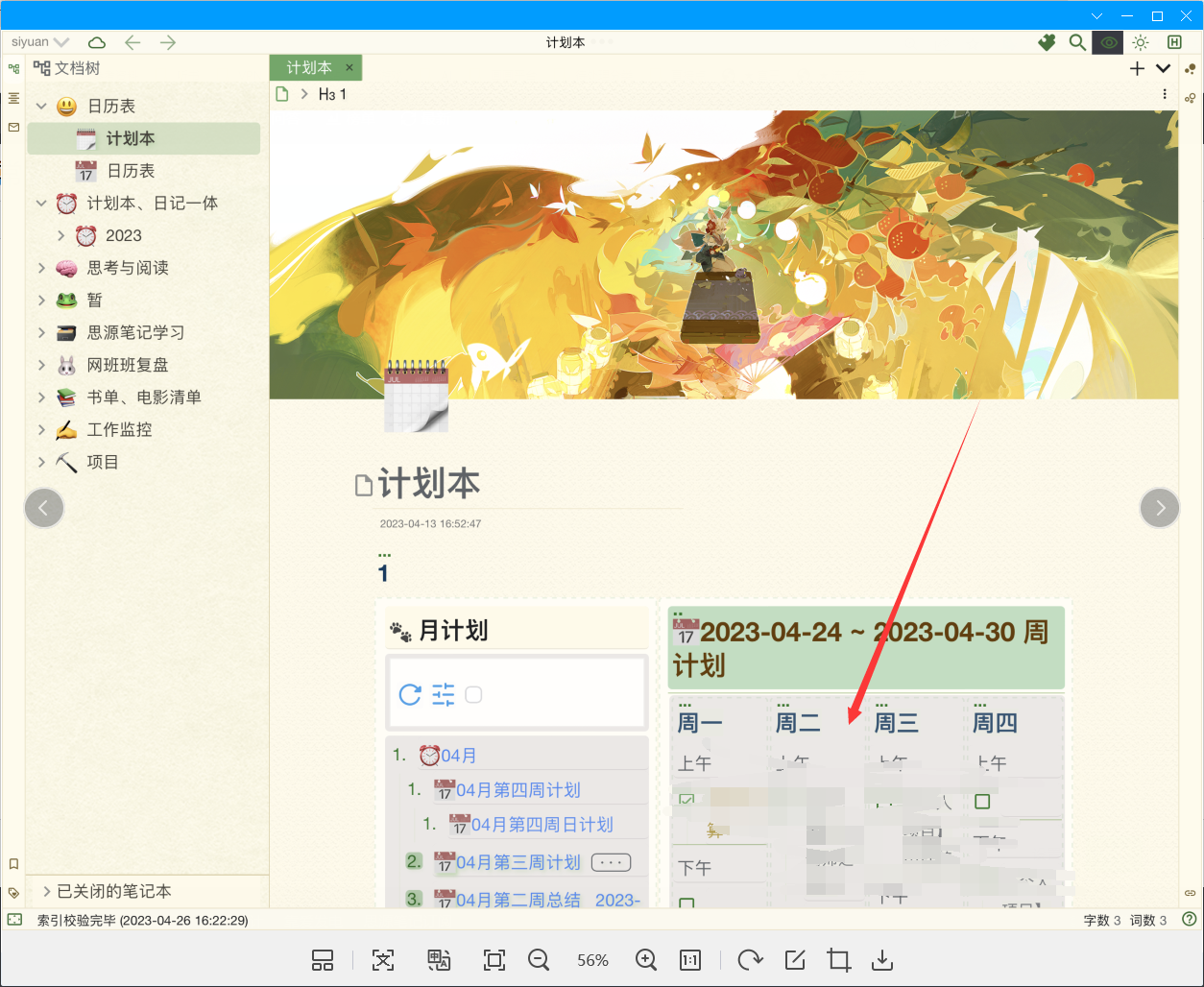Open the 04月第三周计划 link

click(518, 862)
